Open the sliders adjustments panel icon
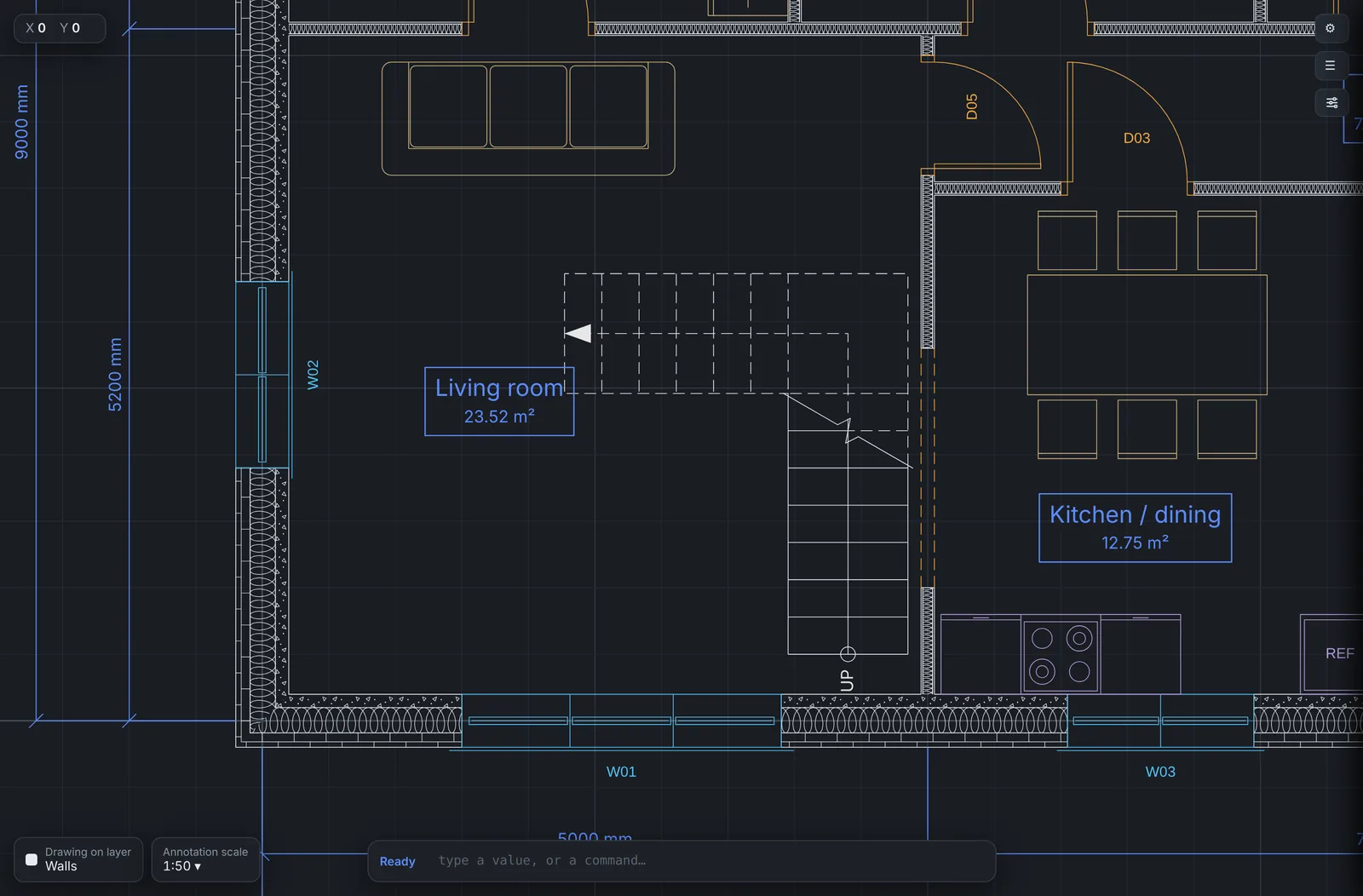The height and width of the screenshot is (896, 1363). pos(1330,103)
